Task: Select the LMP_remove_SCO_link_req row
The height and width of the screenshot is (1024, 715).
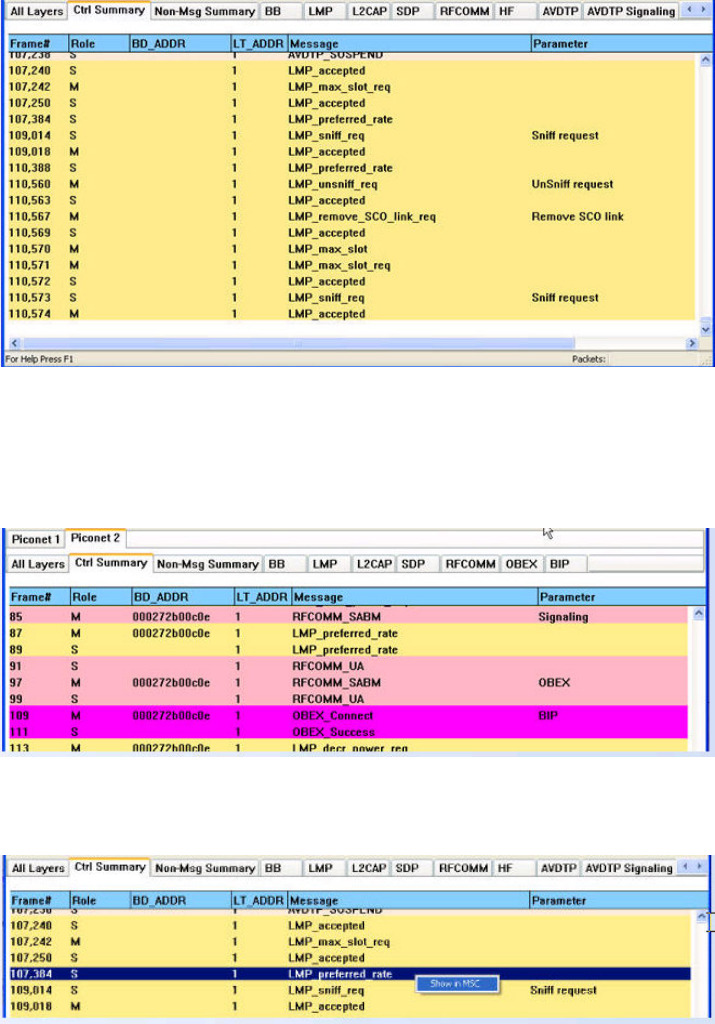Action: tap(362, 217)
